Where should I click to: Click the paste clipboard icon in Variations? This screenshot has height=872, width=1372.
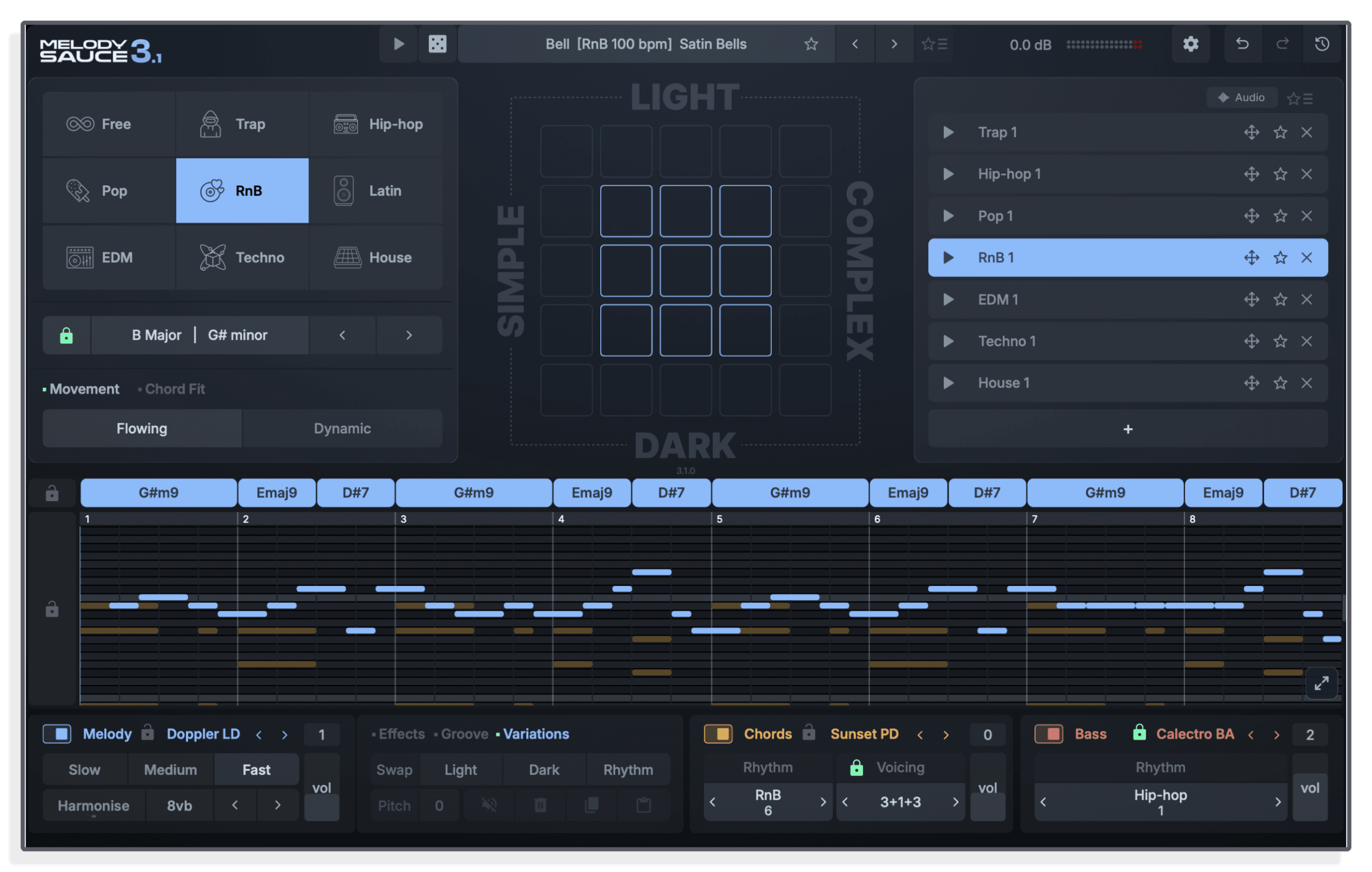[643, 806]
